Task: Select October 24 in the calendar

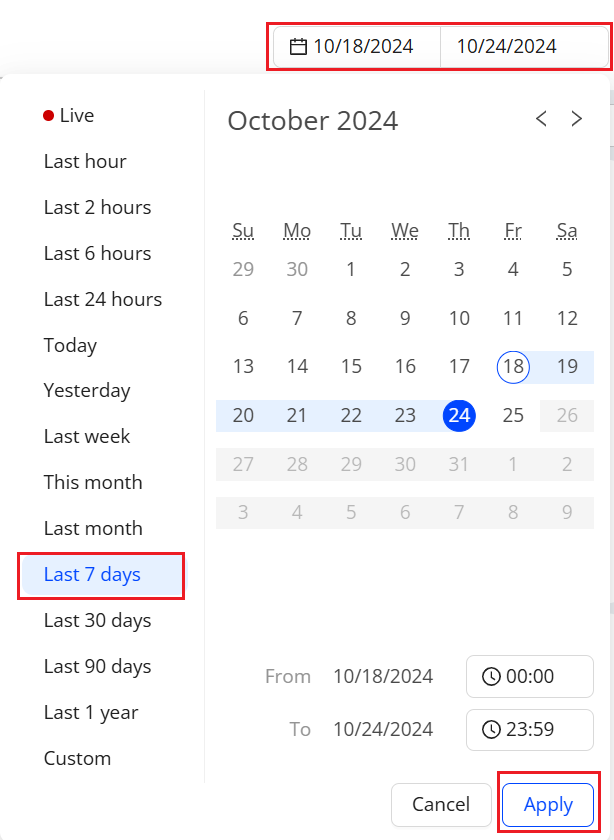Action: click(459, 415)
